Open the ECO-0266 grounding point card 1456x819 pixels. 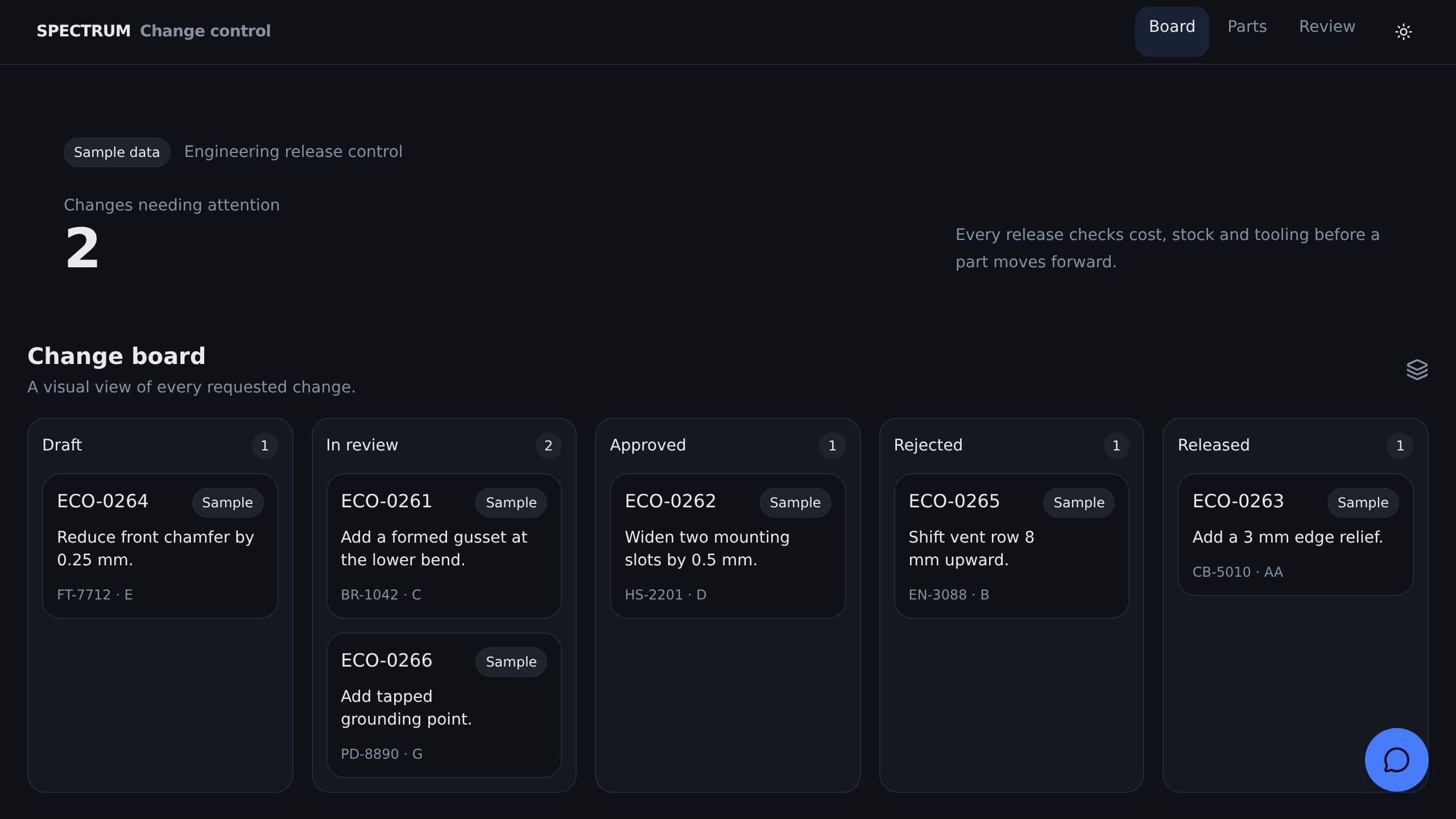(444, 705)
